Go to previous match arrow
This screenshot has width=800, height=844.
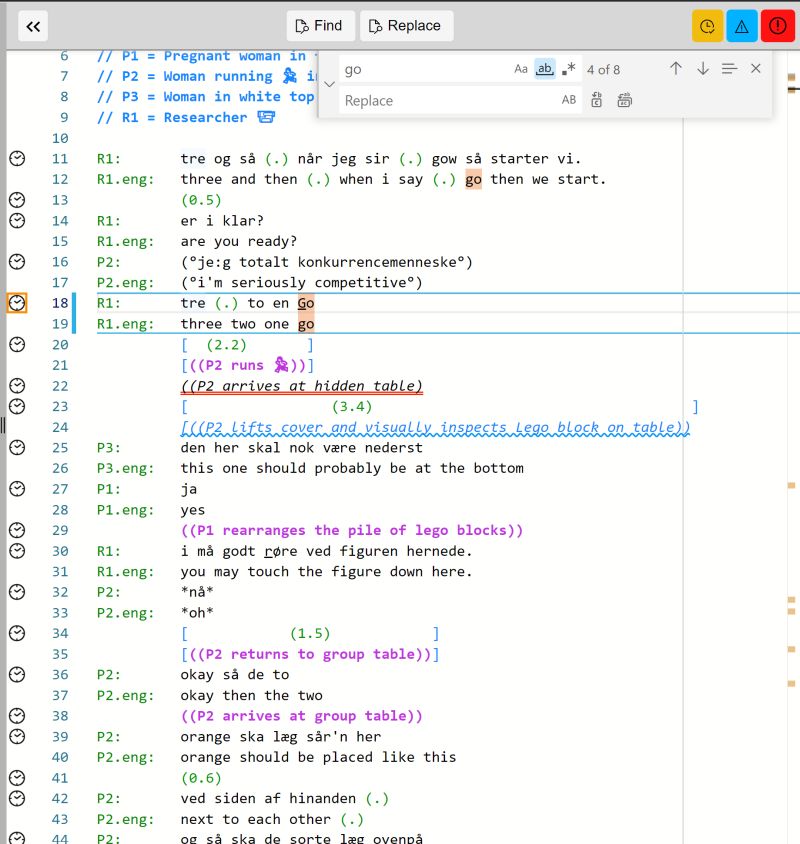click(x=676, y=69)
